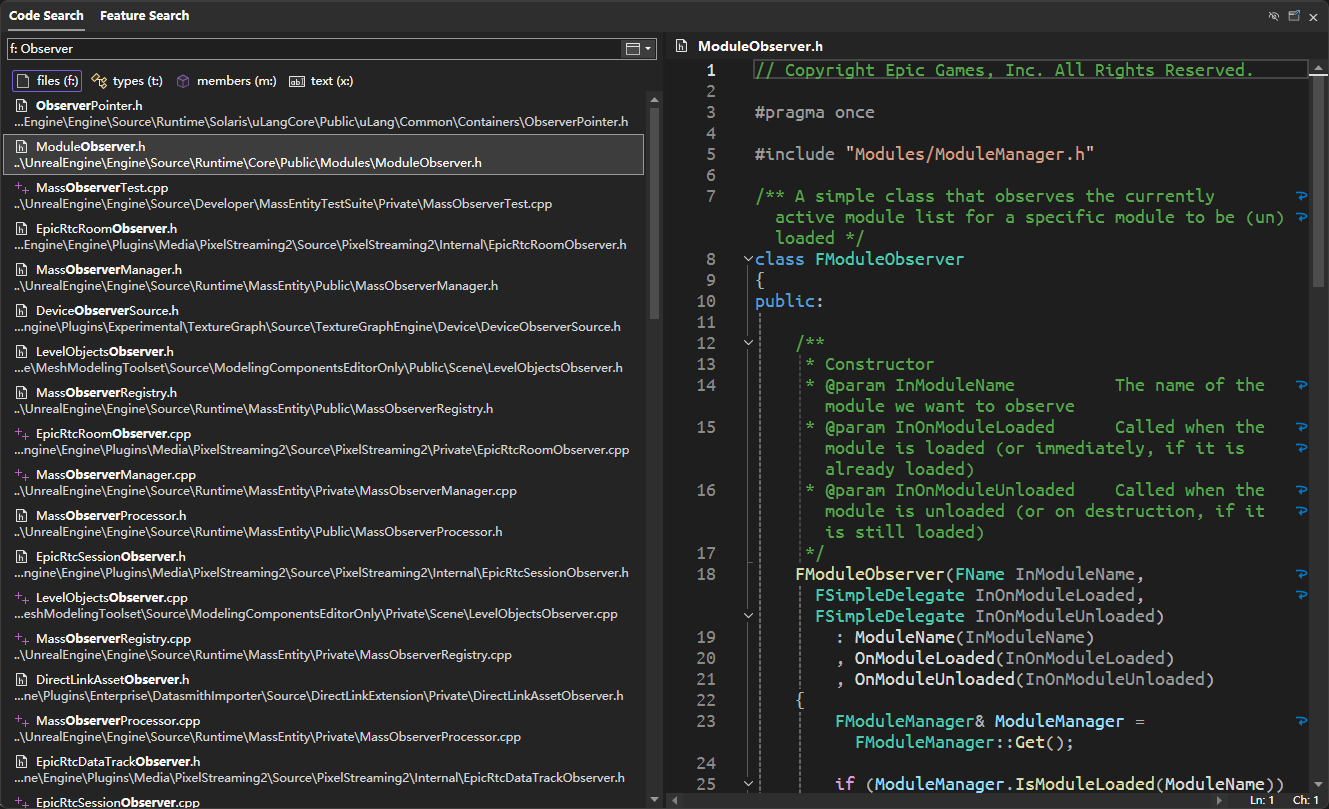Toggle the preview panel eye icon
Viewport: 1329px width, 809px height.
pos(1273,16)
